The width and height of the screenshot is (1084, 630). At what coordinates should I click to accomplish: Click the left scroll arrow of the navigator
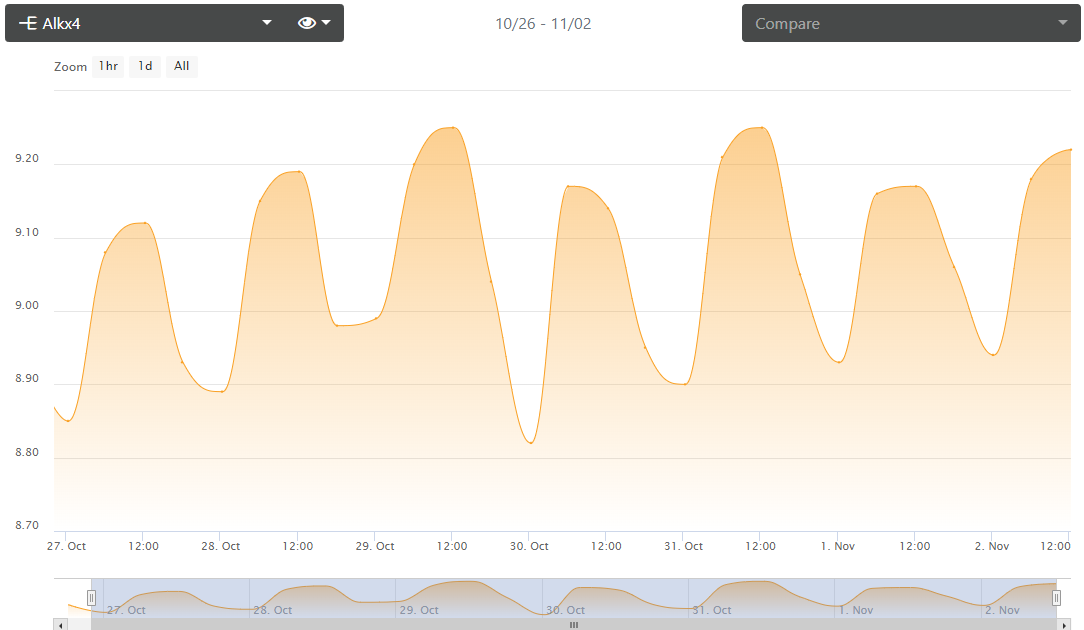pyautogui.click(x=61, y=625)
